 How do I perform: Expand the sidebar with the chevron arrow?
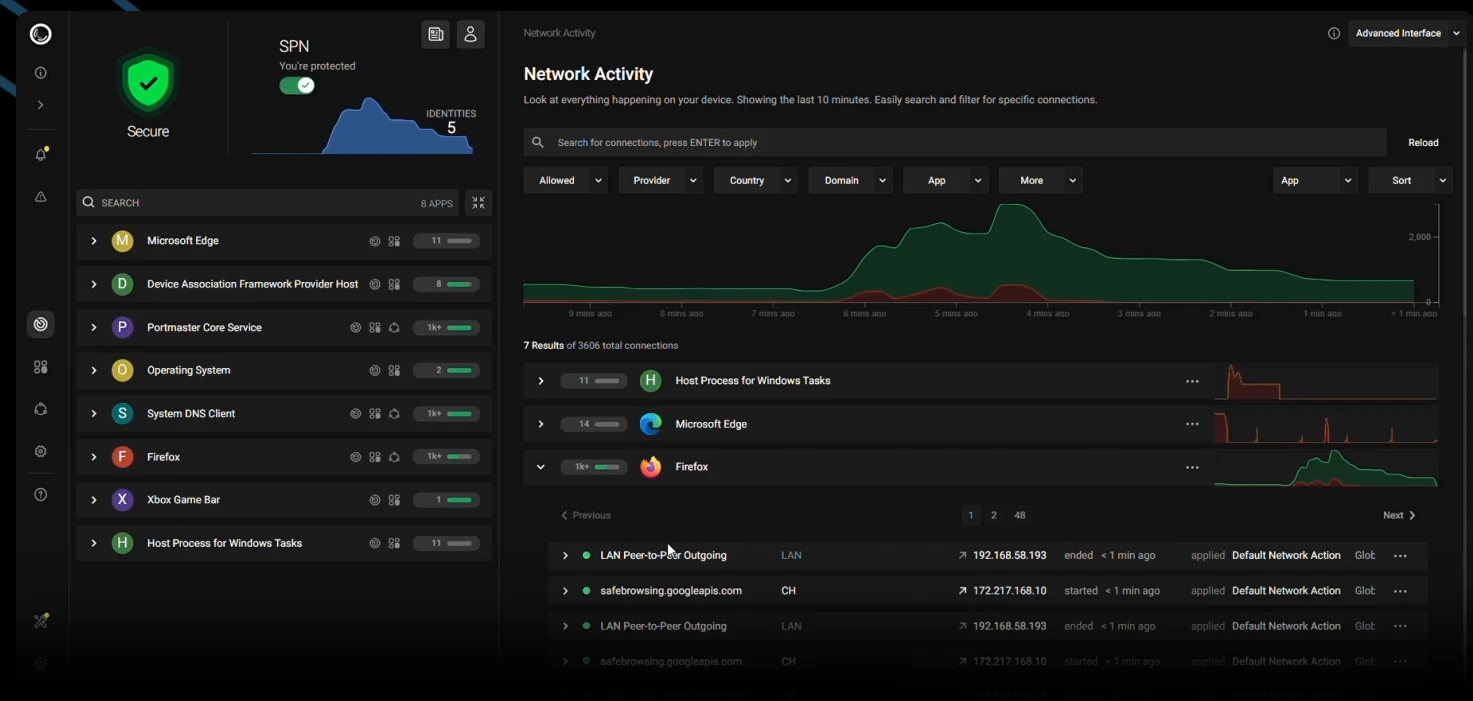[41, 105]
